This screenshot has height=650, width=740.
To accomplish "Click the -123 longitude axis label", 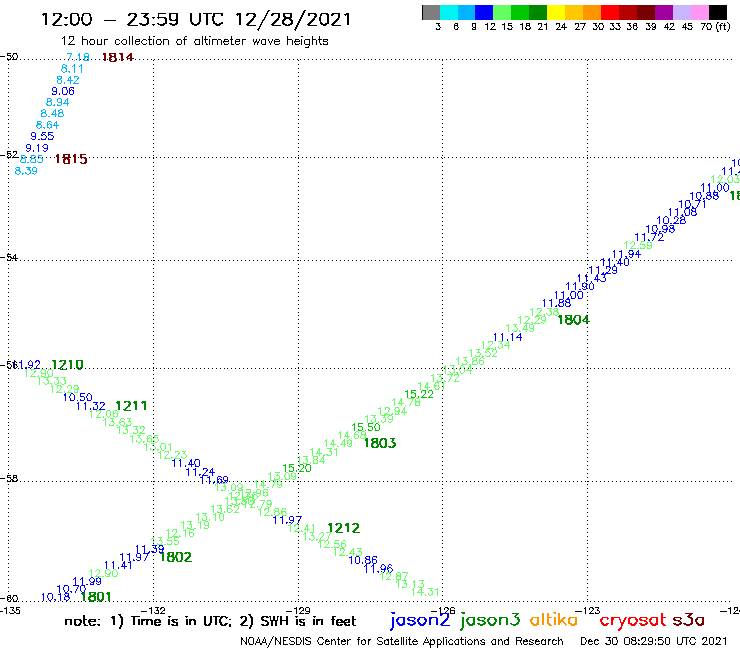I will tap(588, 611).
